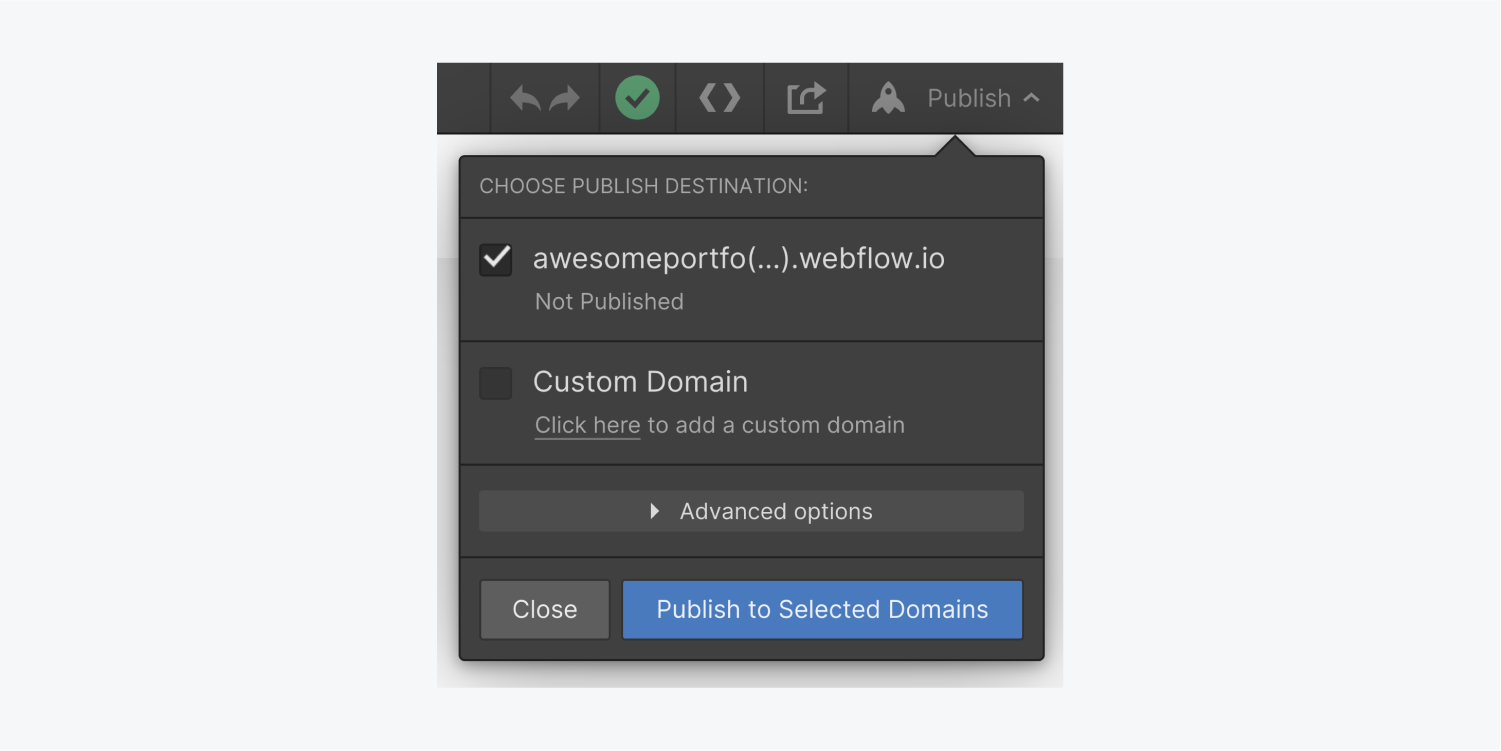Click the share/export icon in the toolbar
The width and height of the screenshot is (1501, 751).
(x=805, y=97)
